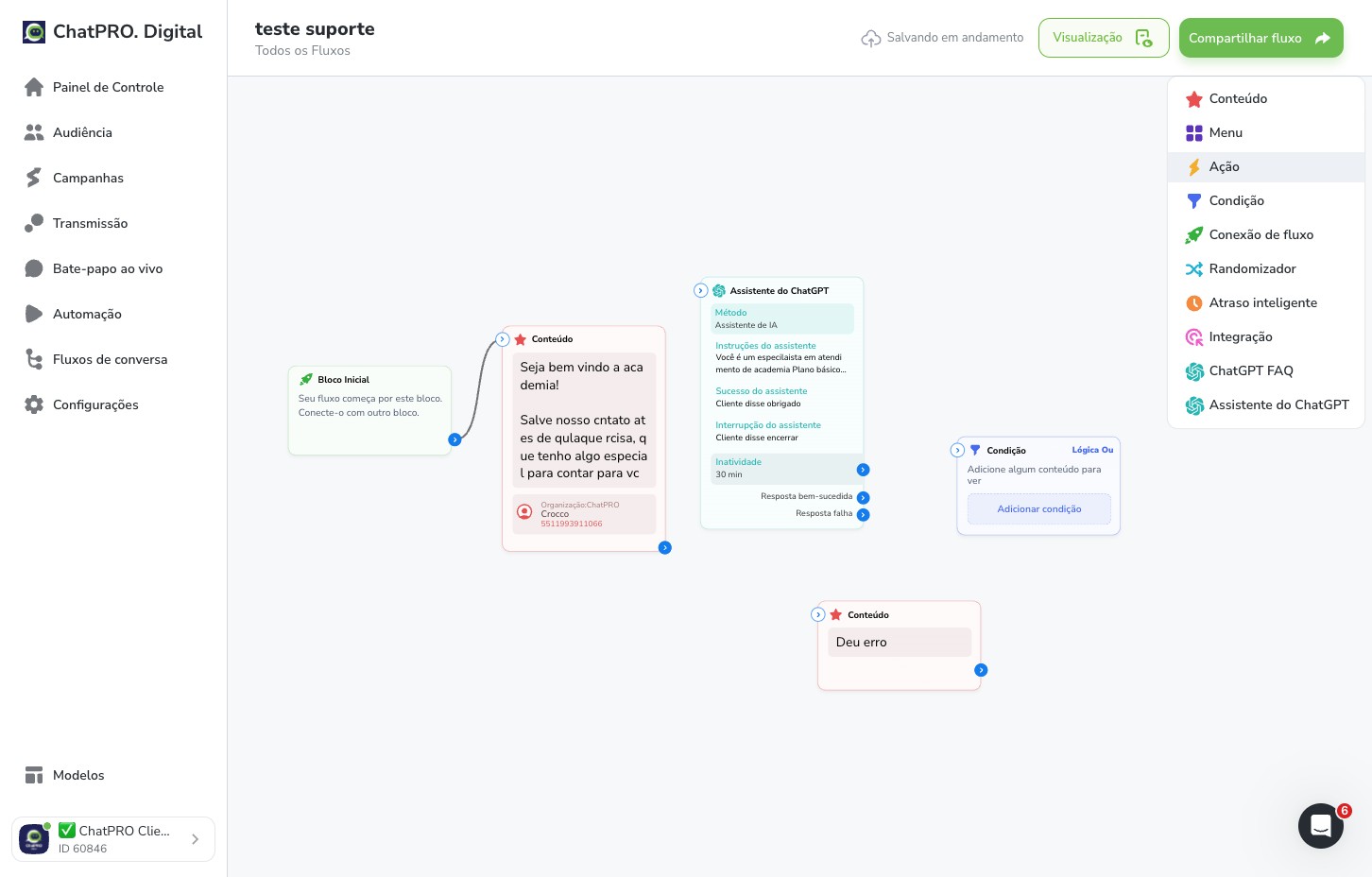1372x877 pixels.
Task: Select the Atraso inteligente clock icon
Action: tap(1194, 303)
